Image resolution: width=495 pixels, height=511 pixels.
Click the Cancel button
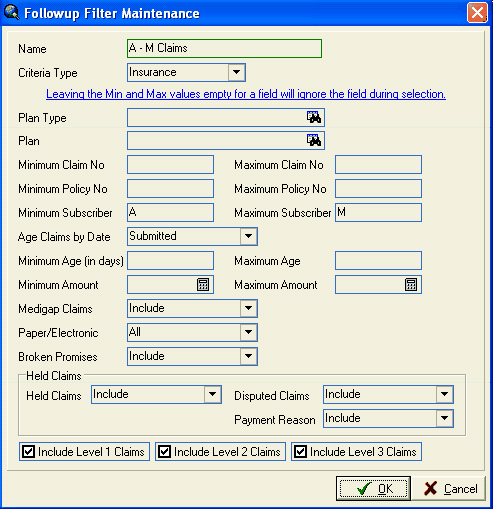(450, 488)
